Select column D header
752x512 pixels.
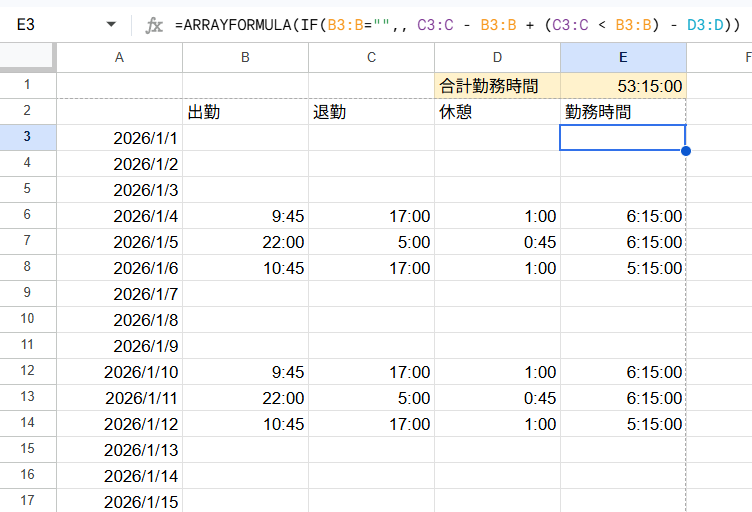coord(497,58)
